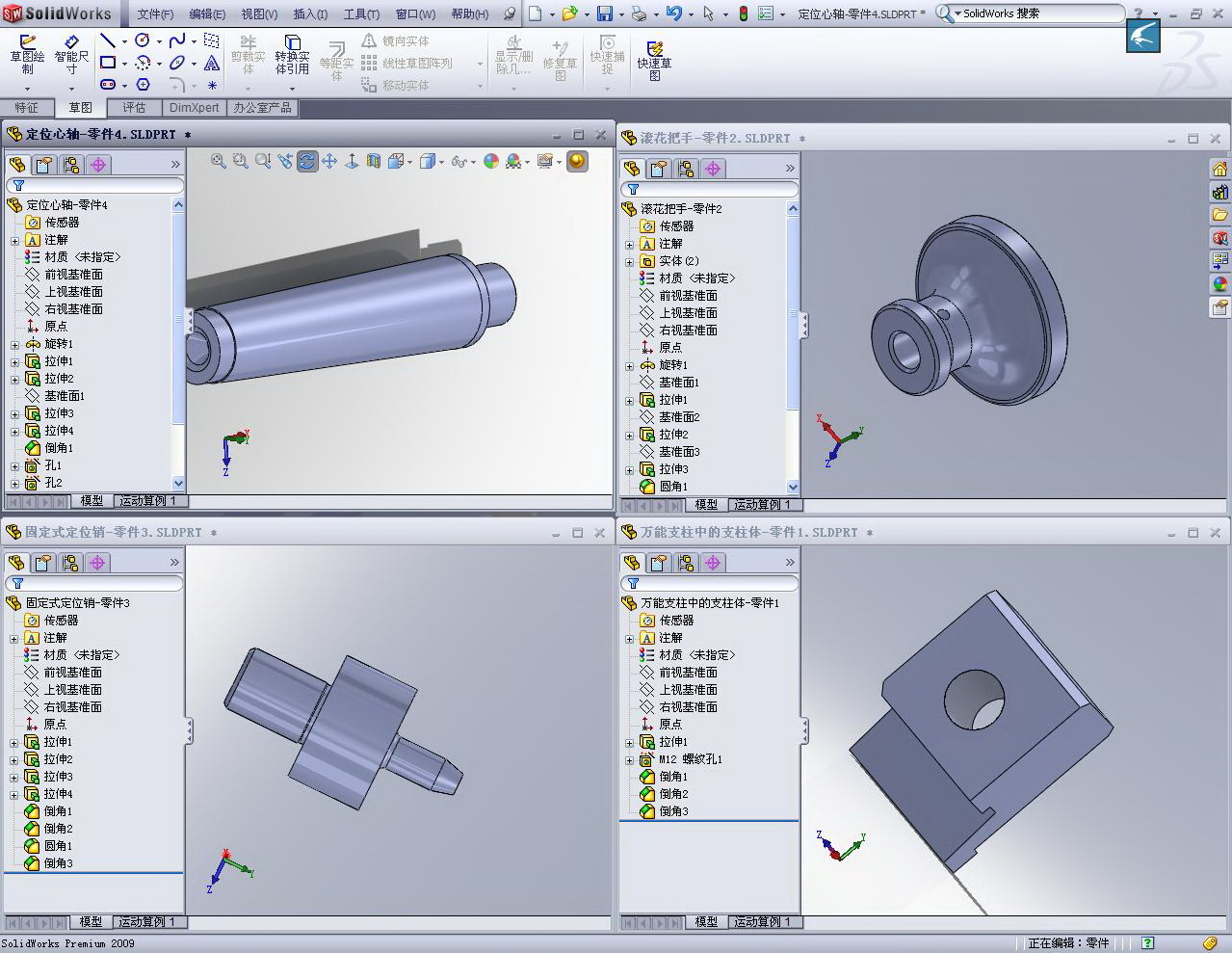Select 运动算例 1 tab in 零件4 window
Screen dimensions: 1232x953
click(x=147, y=501)
